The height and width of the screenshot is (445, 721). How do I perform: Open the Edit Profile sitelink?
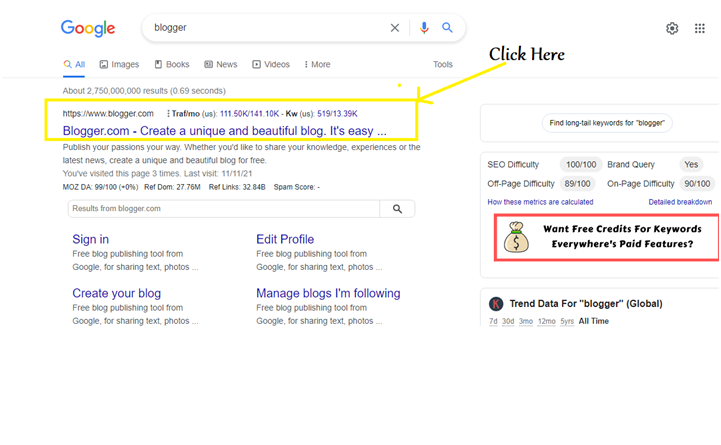pos(285,240)
